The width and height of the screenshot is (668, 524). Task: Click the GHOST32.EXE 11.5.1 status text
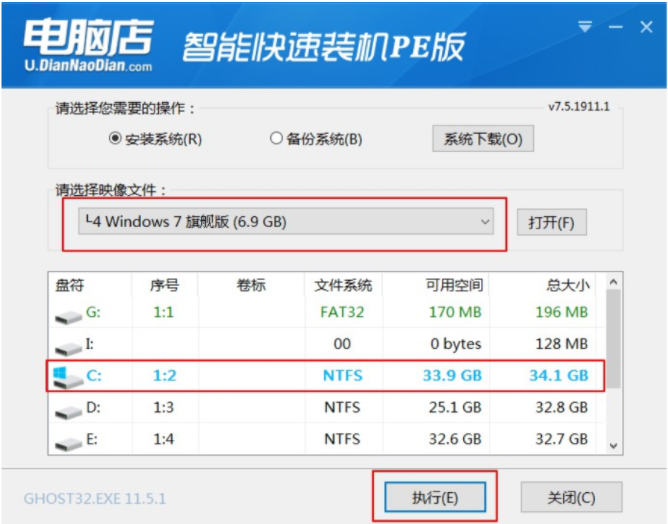click(x=95, y=498)
